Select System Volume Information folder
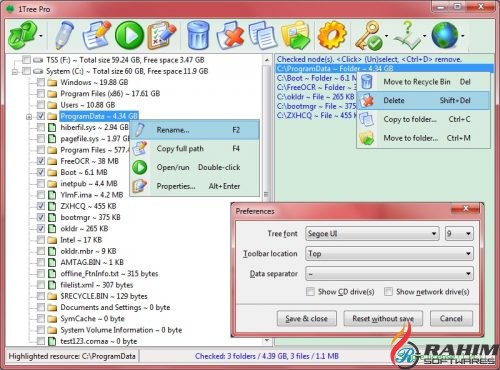The width and height of the screenshot is (500, 370). (121, 330)
